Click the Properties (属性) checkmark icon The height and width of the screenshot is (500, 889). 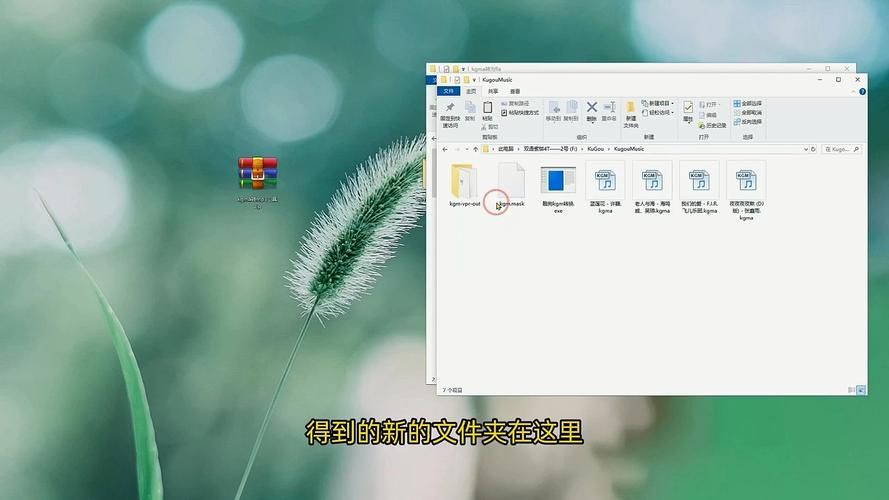point(688,109)
